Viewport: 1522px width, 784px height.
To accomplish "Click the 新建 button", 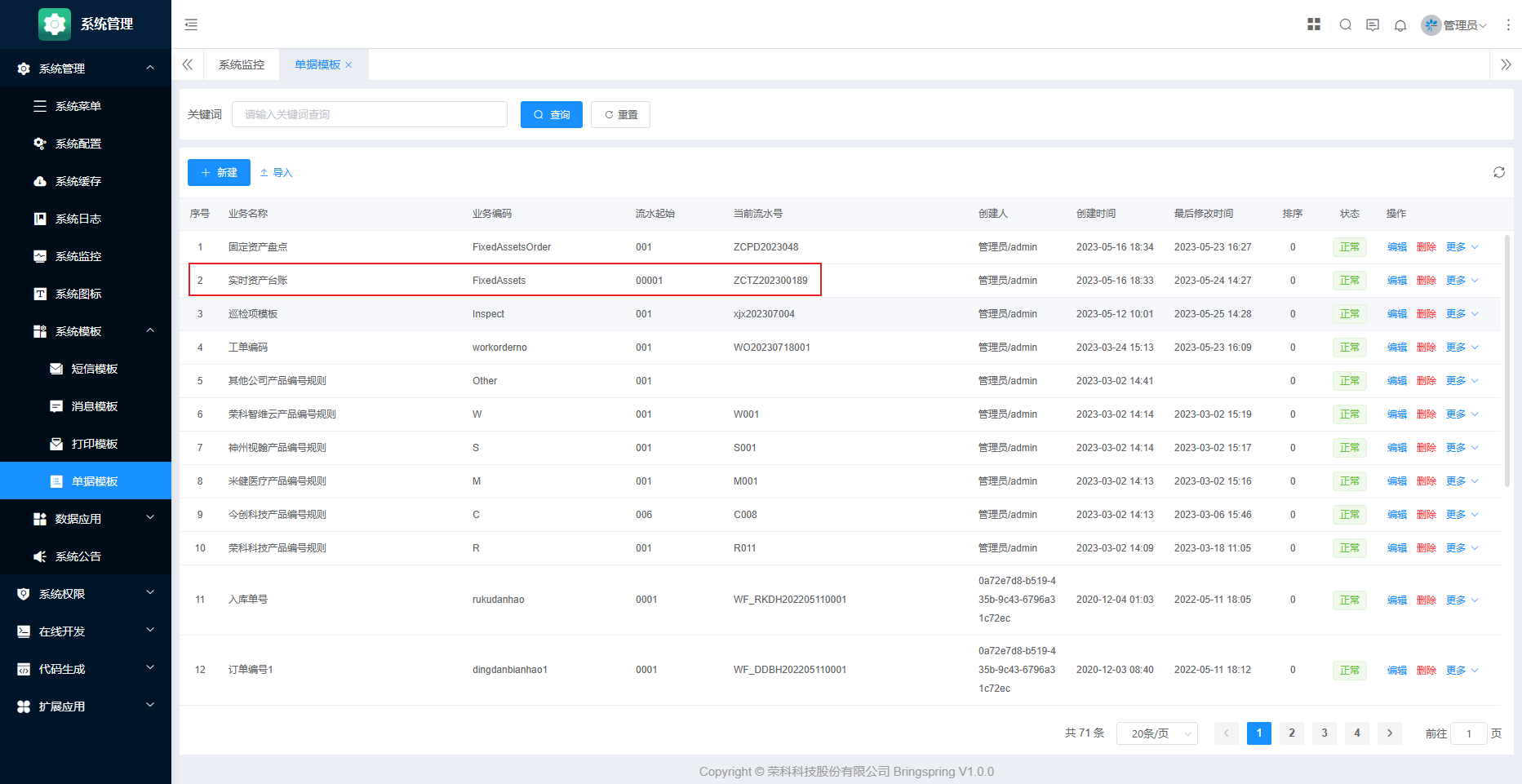I will (219, 172).
